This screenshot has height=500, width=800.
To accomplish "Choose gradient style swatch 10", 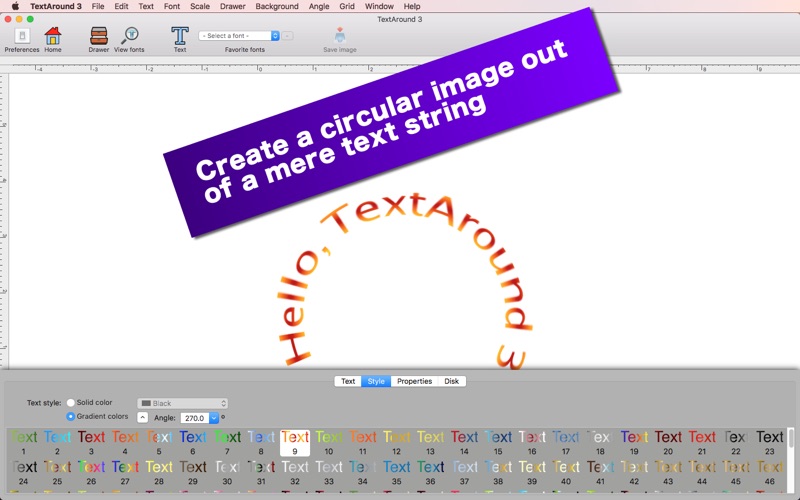I will pos(329,442).
